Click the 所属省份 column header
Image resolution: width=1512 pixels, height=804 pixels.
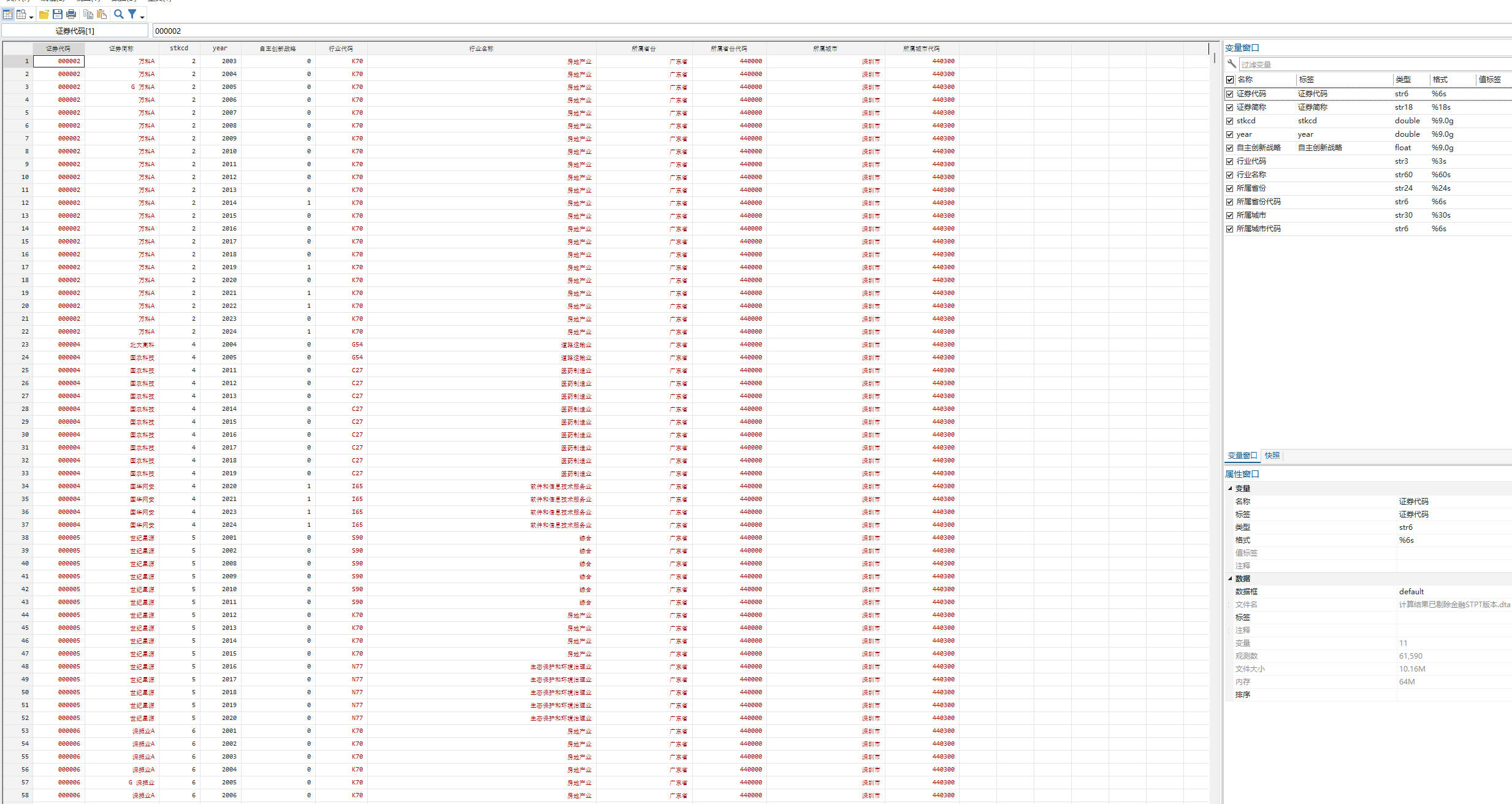point(644,48)
